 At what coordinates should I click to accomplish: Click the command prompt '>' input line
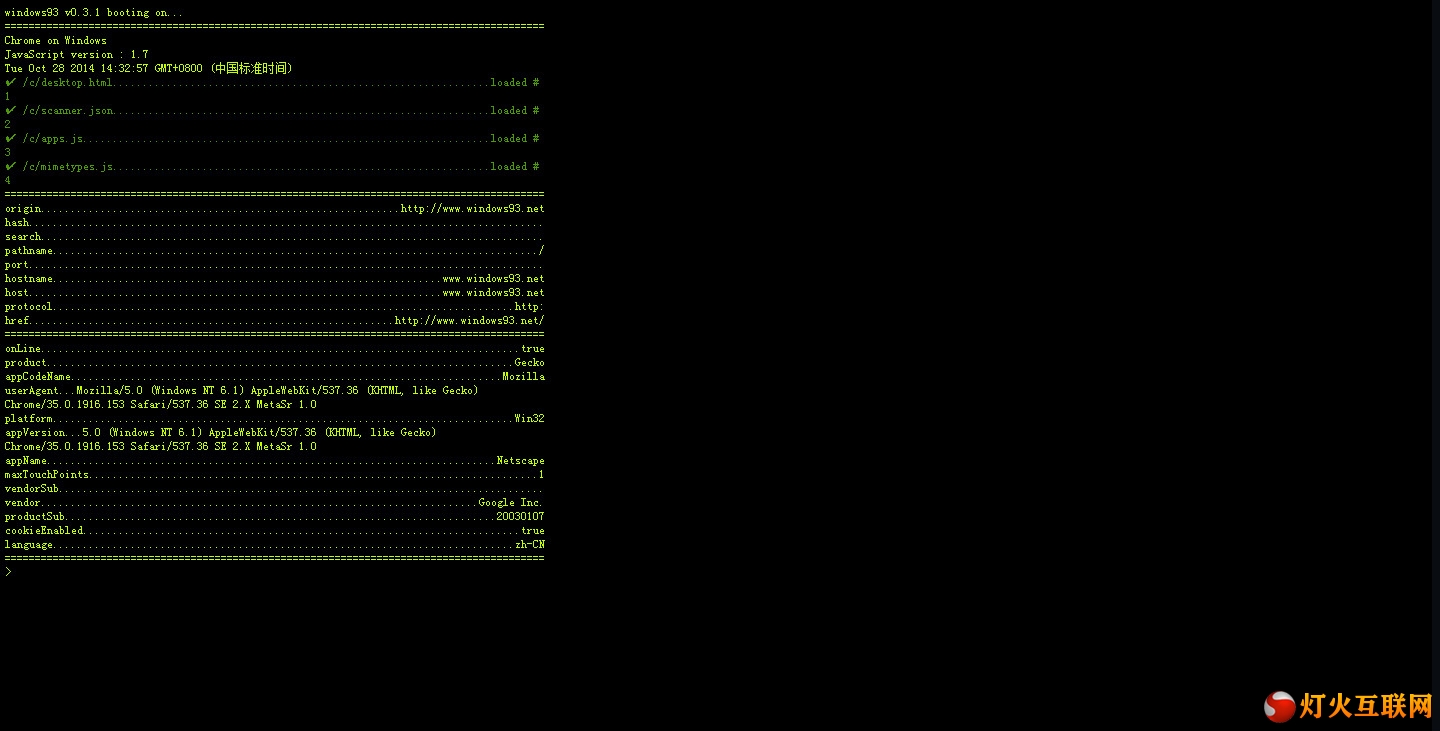pyautogui.click(x=8, y=572)
